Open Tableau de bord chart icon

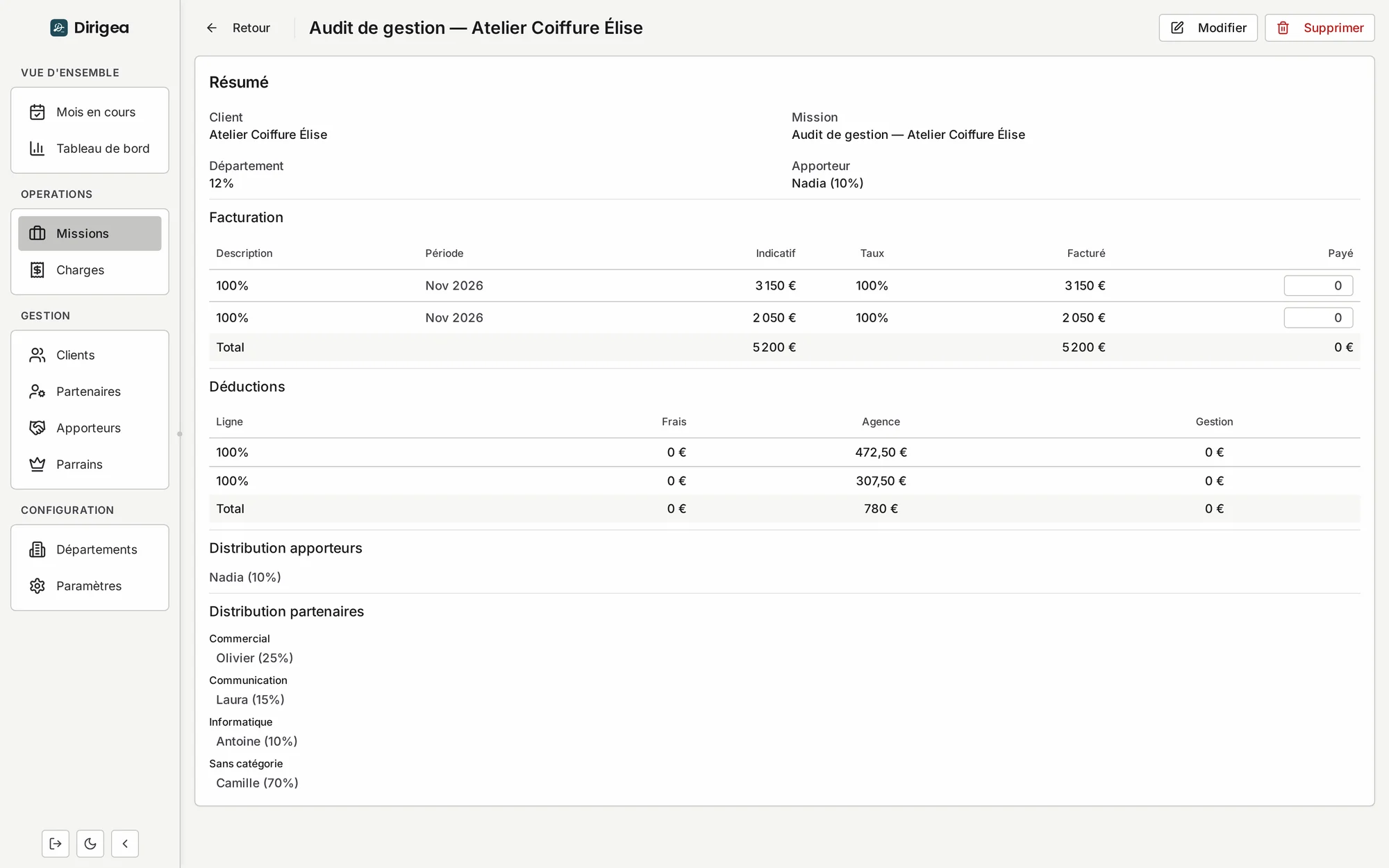point(38,149)
